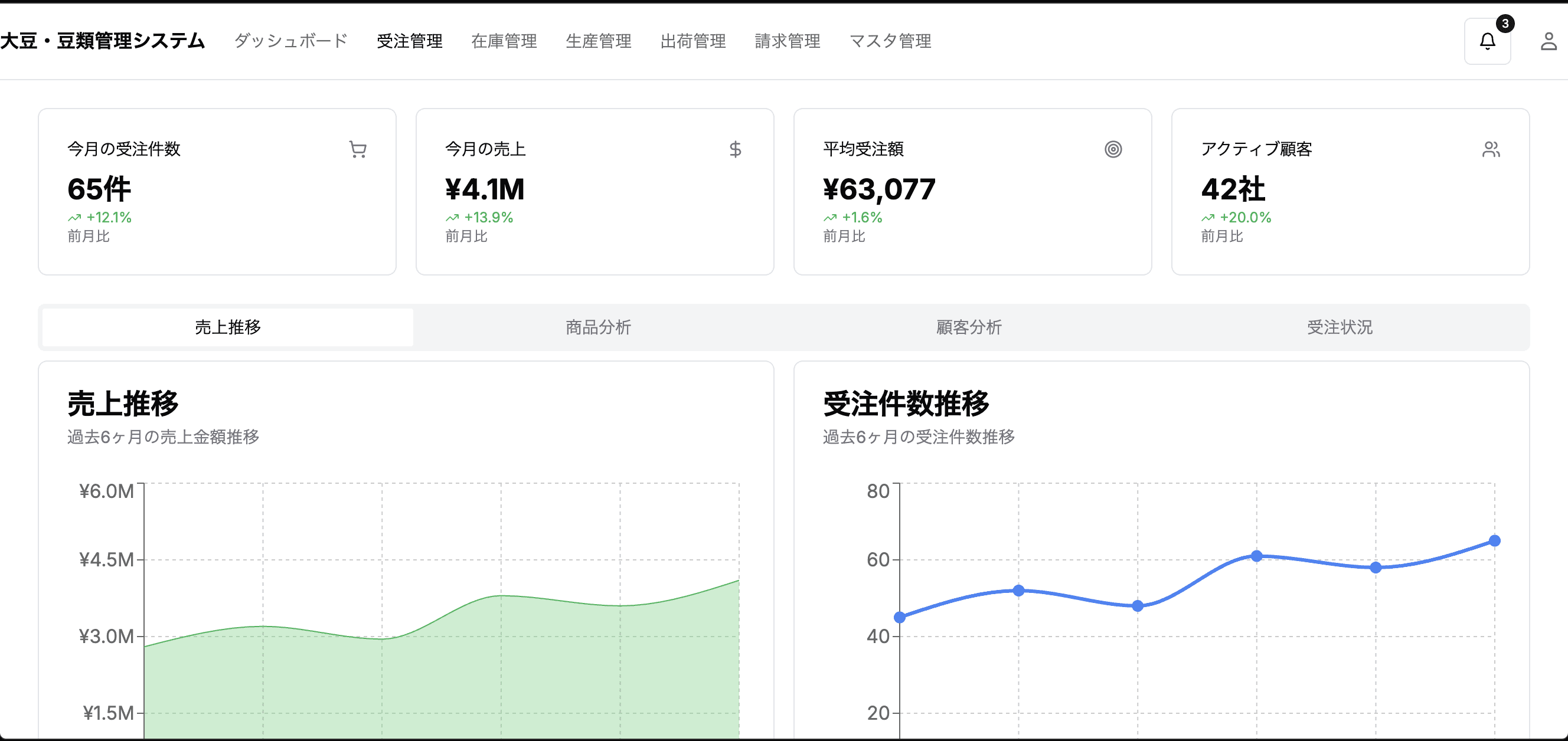
Task: Switch to the 受注状況 tab
Action: [x=1340, y=327]
